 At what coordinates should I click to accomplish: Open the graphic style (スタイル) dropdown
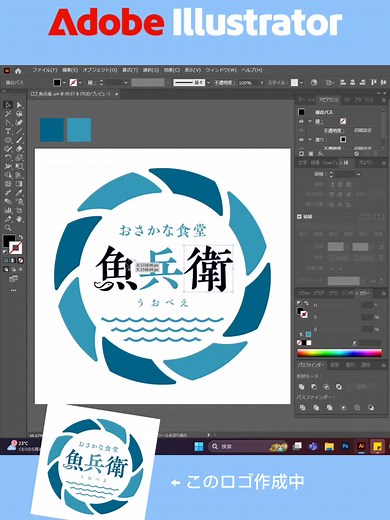301,83
